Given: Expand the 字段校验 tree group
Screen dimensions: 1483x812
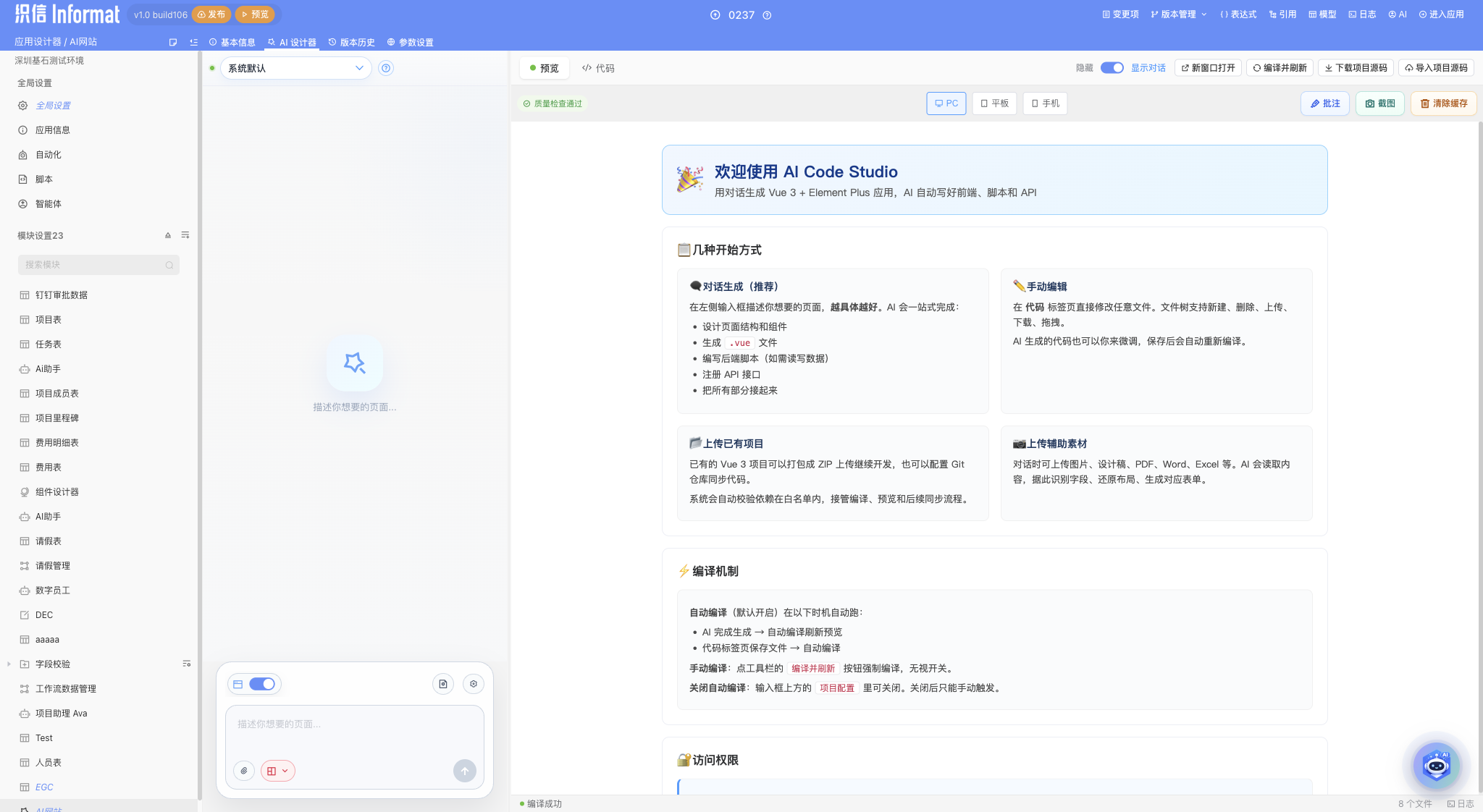Looking at the screenshot, I should click(x=9, y=664).
